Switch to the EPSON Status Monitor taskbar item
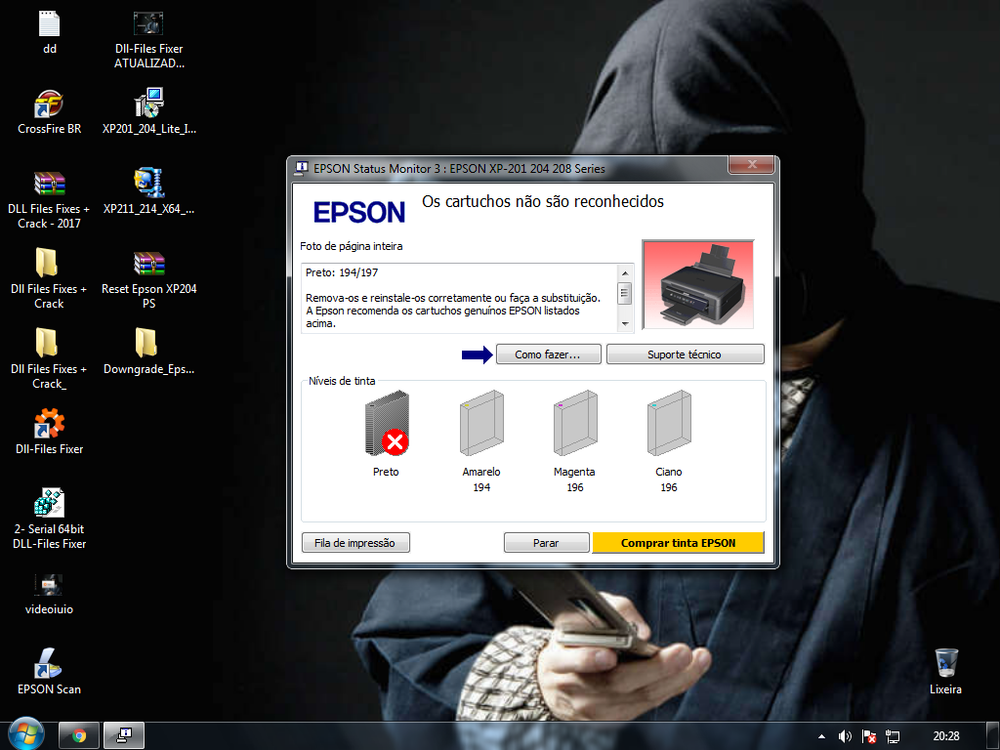Screen dimensions: 1000x750 [x=124, y=736]
